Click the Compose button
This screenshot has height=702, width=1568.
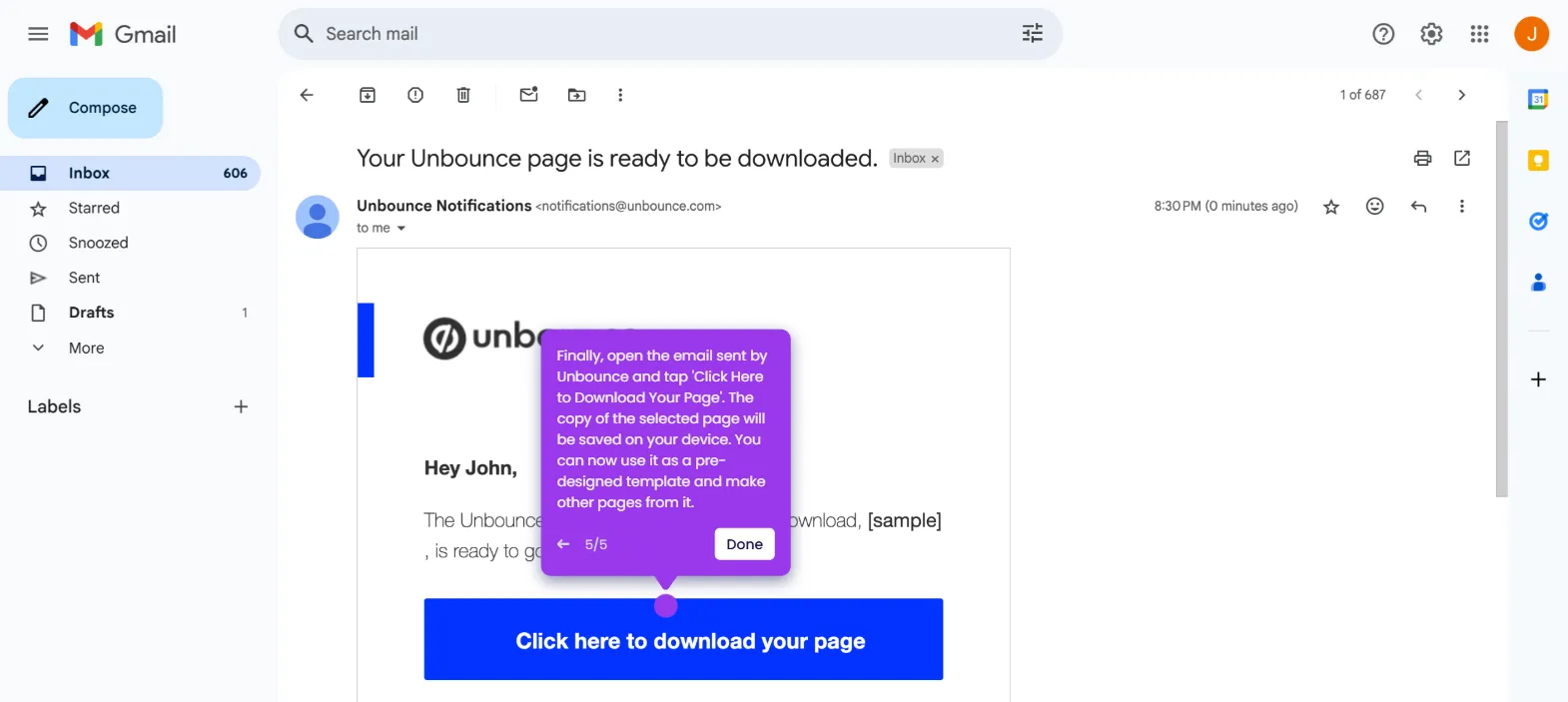[x=86, y=108]
